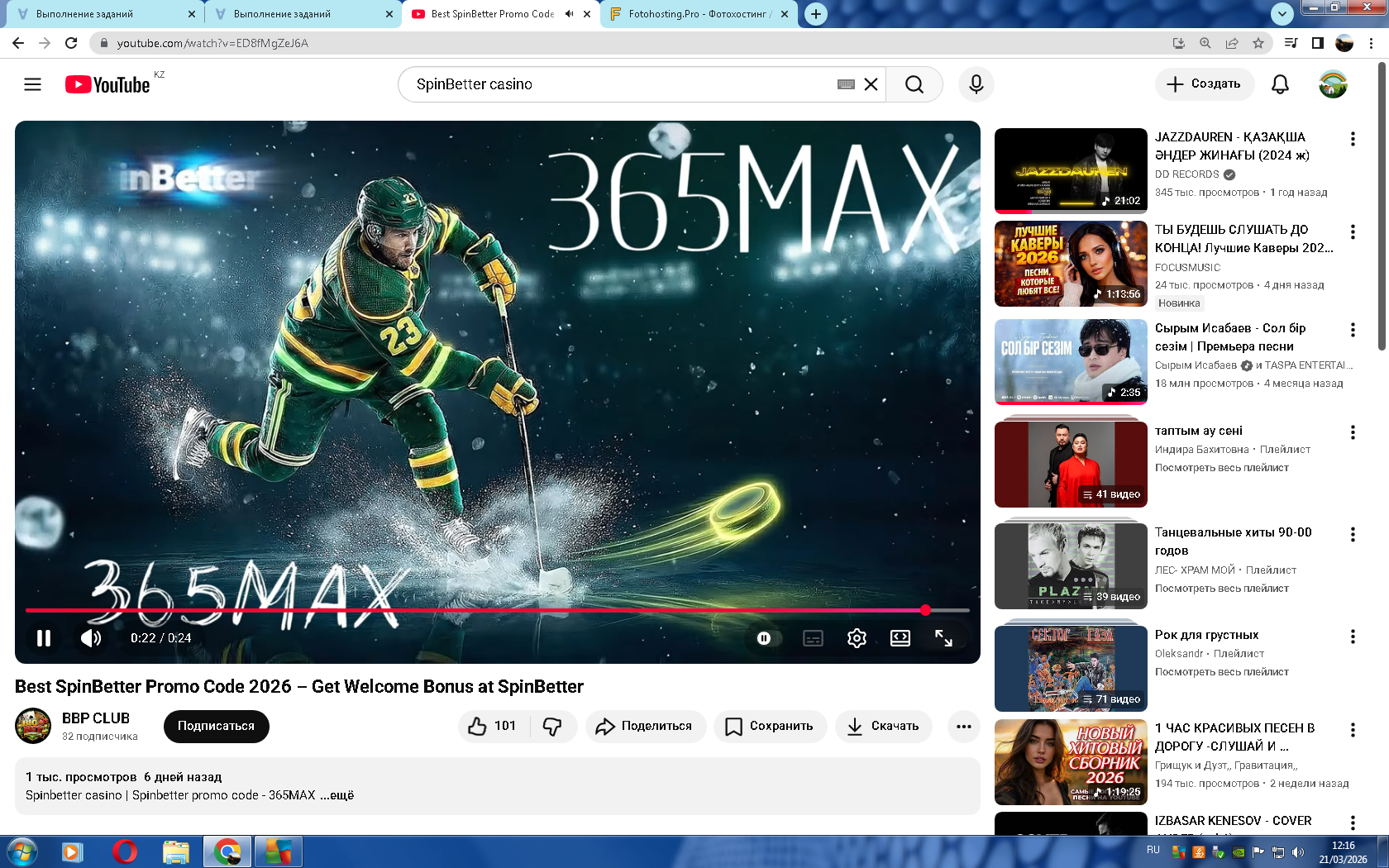The height and width of the screenshot is (868, 1389).
Task: Switch to Fotohosting.Pro tab
Action: coord(699,14)
